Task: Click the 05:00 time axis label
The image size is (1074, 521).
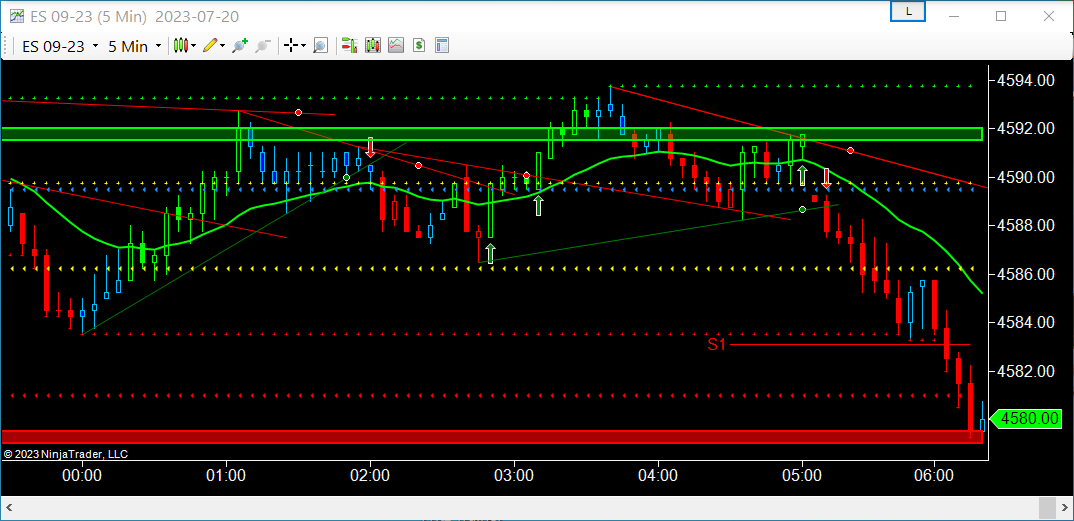Action: (802, 474)
